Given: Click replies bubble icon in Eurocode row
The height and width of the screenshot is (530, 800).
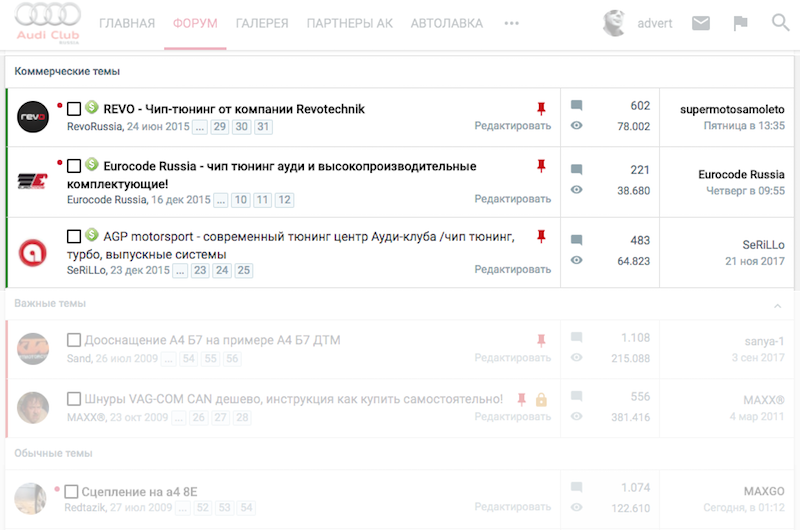Looking at the screenshot, I should tap(577, 169).
